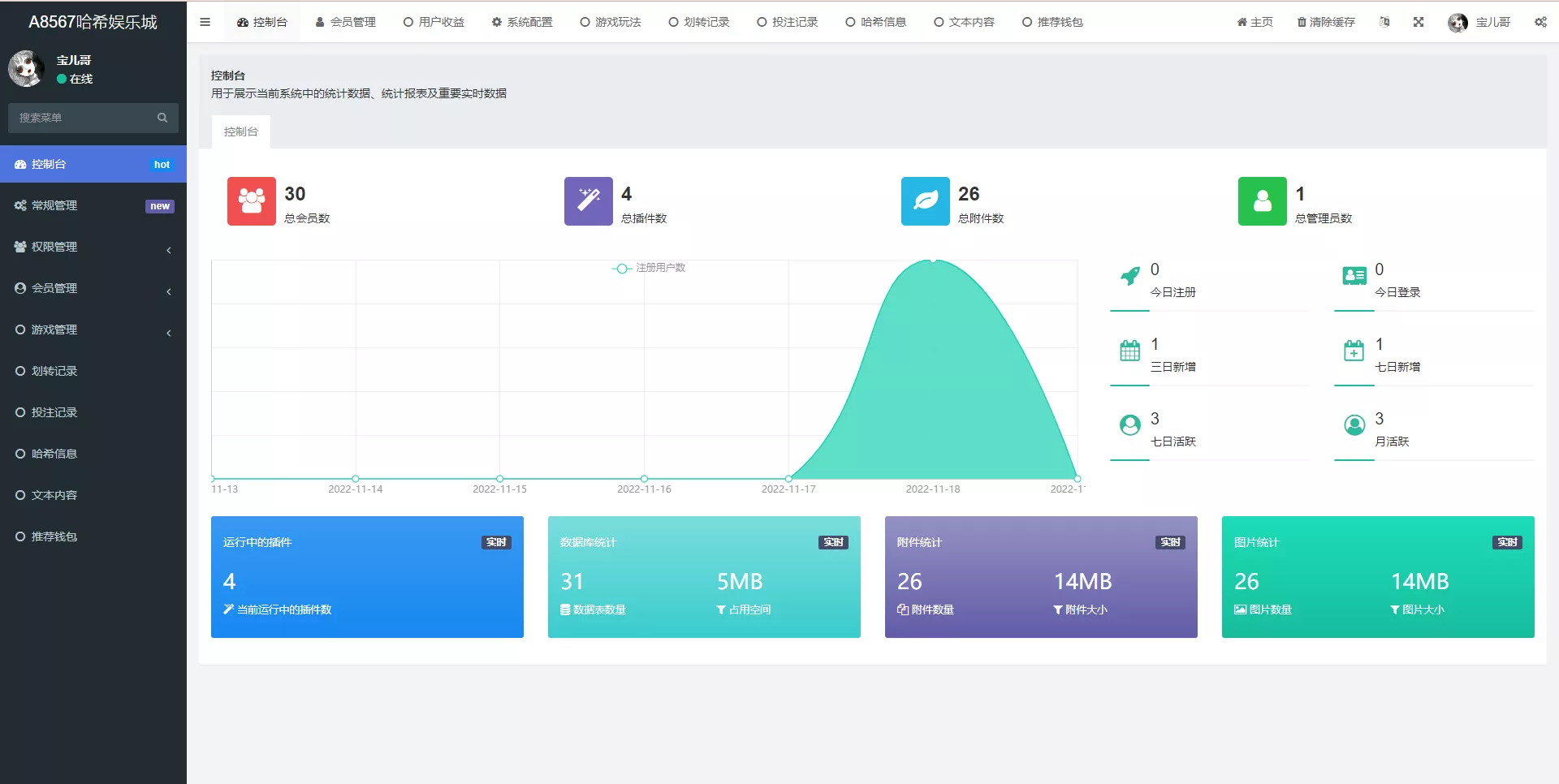Click the 宝儿哥 avatar thumbnail in navbar
1559x784 pixels.
click(1458, 22)
